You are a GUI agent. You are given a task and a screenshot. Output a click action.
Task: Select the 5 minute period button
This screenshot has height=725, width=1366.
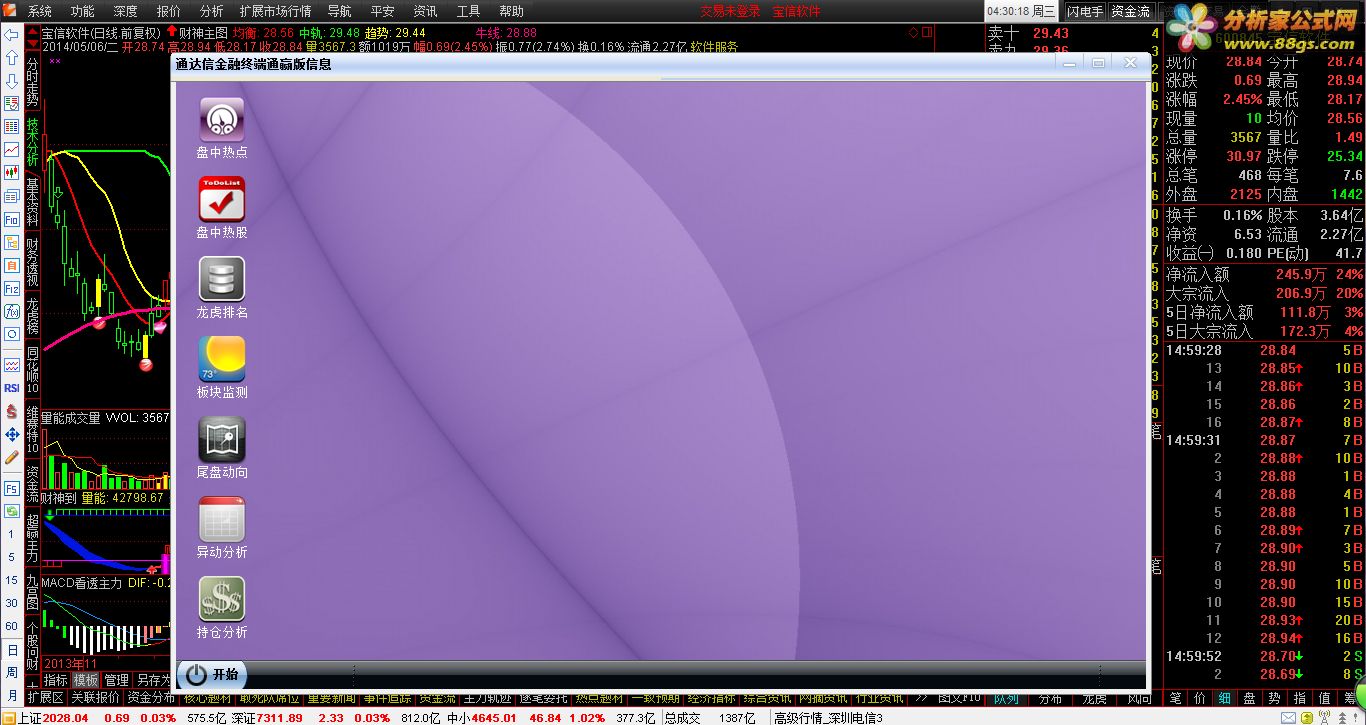(x=12, y=557)
